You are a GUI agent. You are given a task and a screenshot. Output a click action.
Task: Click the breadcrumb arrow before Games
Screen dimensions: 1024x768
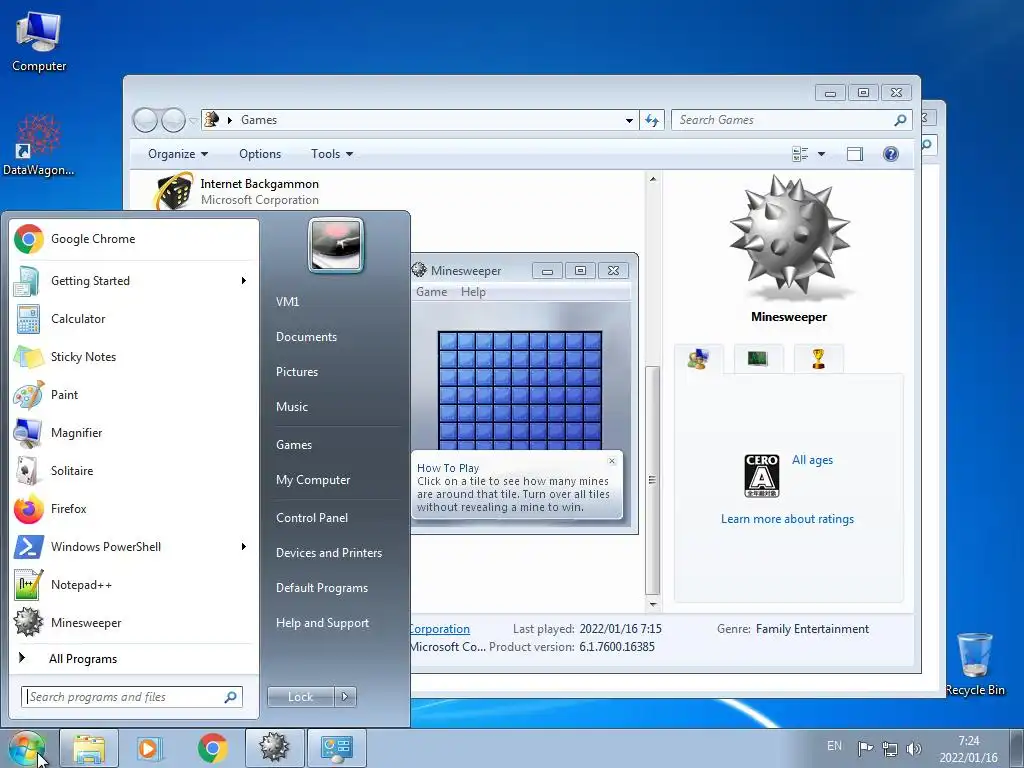230,120
